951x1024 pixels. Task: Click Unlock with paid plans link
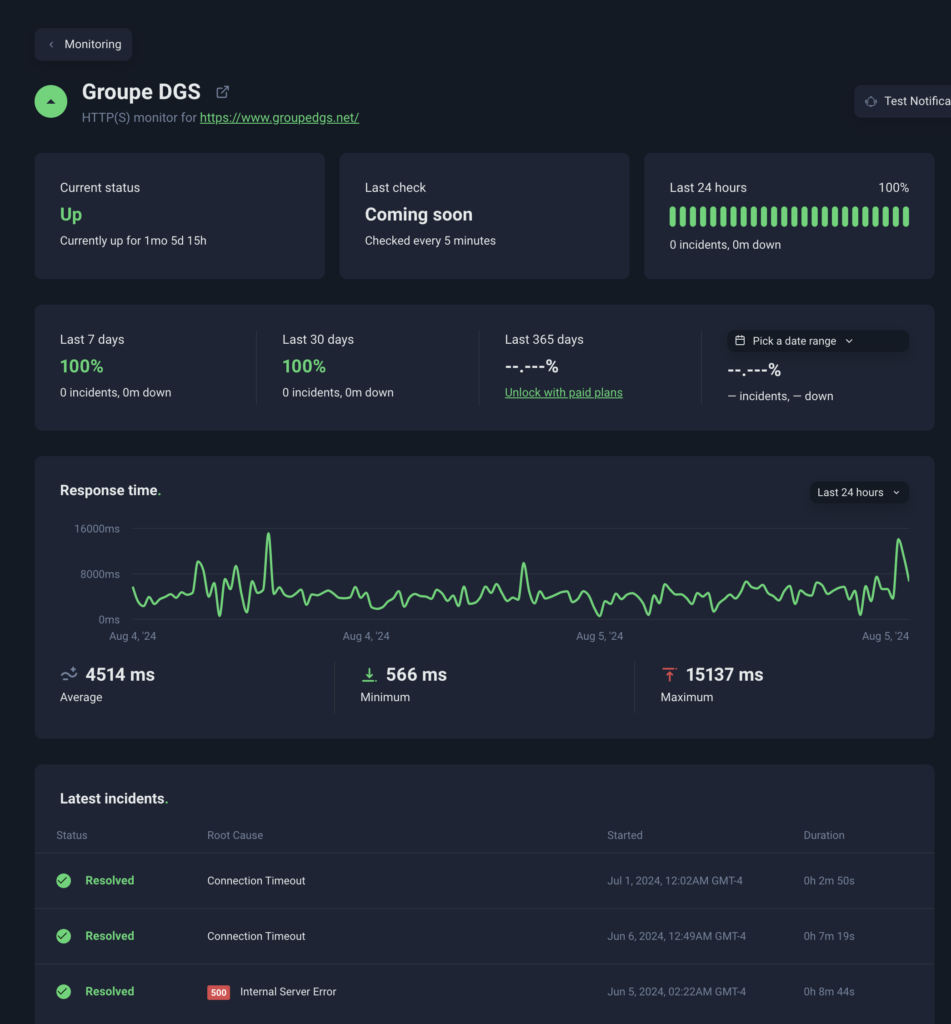[x=563, y=393]
